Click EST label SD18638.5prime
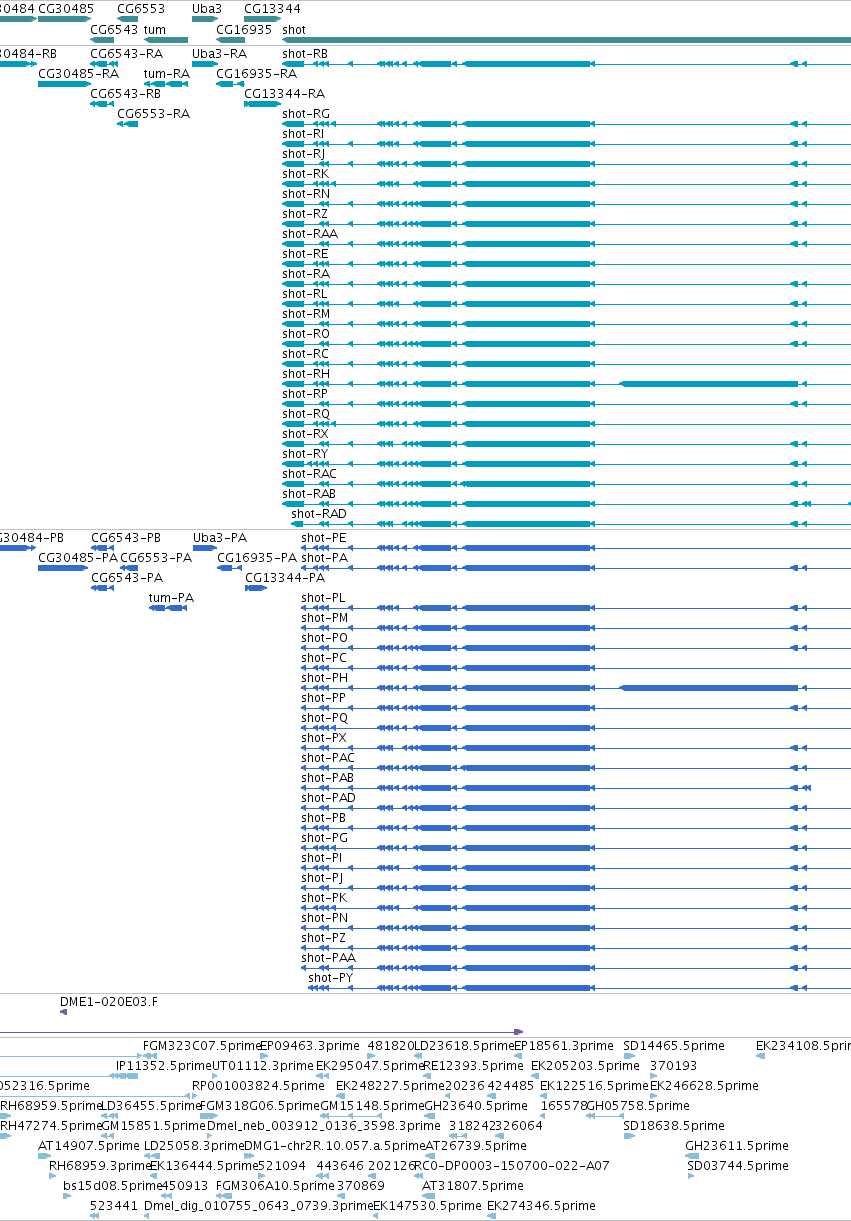Image resolution: width=851 pixels, height=1221 pixels. click(x=674, y=1126)
